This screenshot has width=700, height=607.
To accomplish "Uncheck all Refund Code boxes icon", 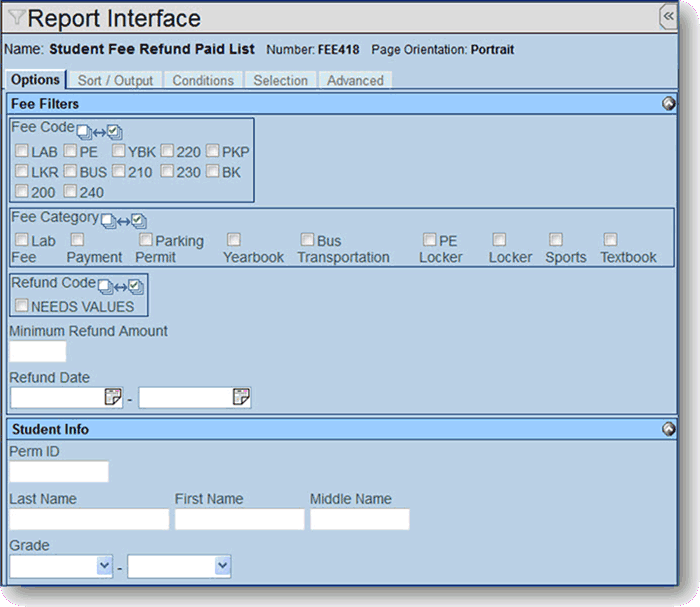I will pyautogui.click(x=105, y=287).
